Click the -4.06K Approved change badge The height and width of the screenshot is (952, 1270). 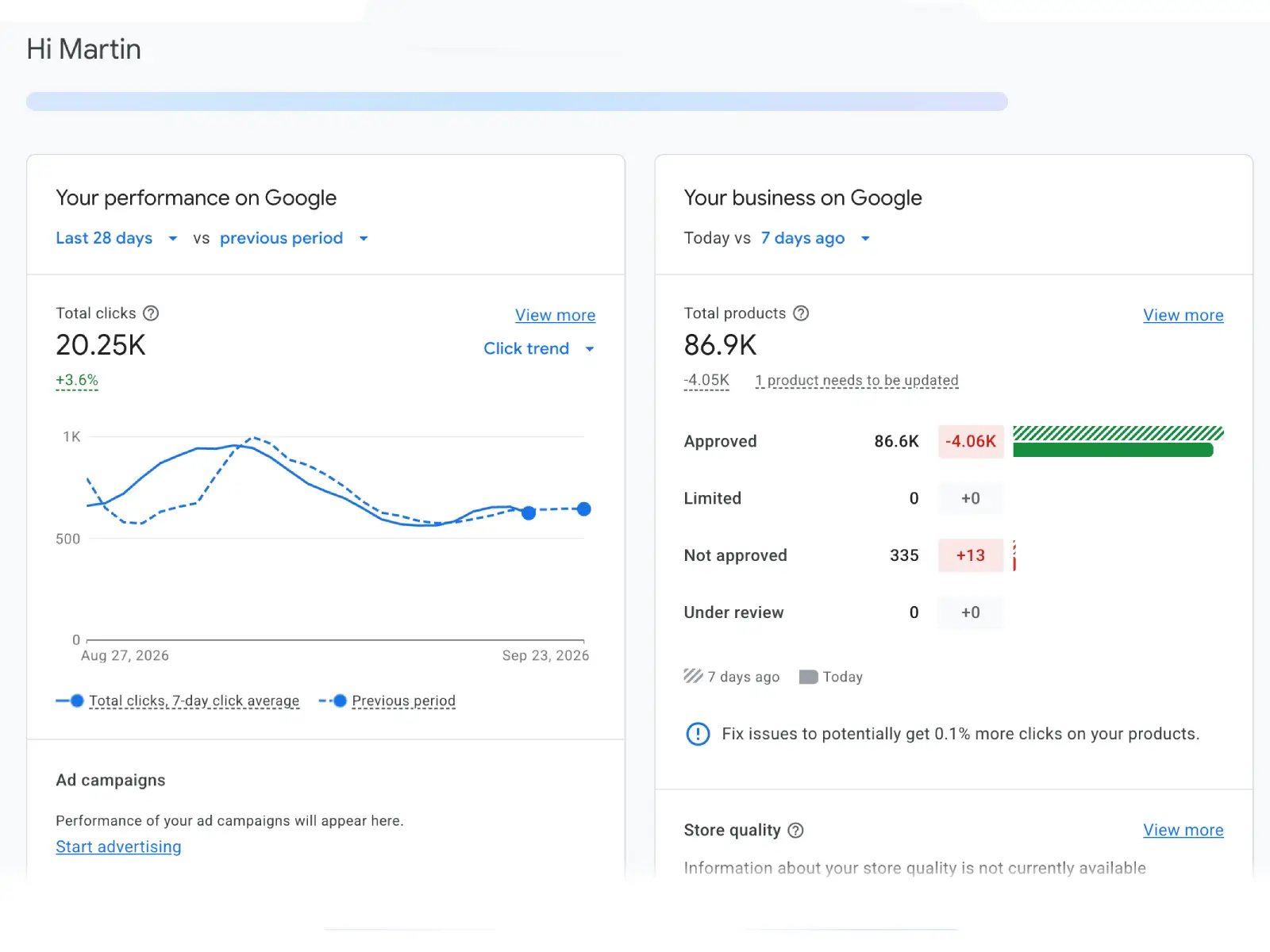[971, 441]
